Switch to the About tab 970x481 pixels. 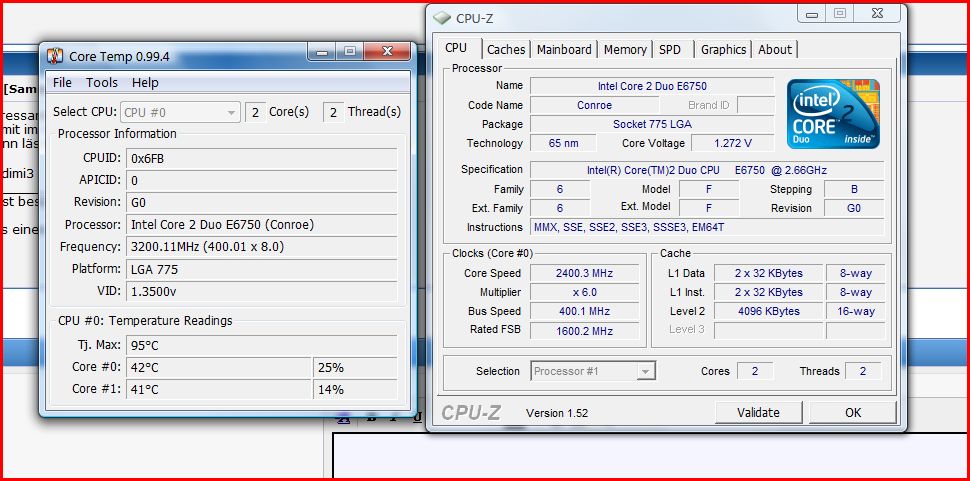775,49
